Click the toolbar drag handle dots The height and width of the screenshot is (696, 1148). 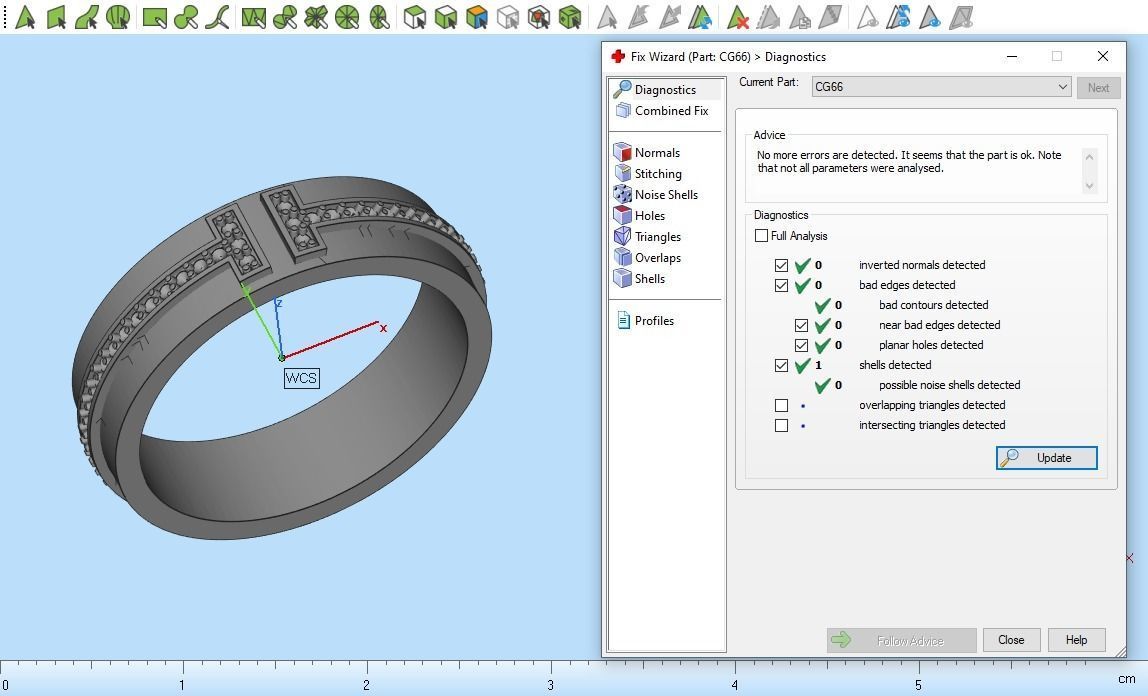(4, 17)
